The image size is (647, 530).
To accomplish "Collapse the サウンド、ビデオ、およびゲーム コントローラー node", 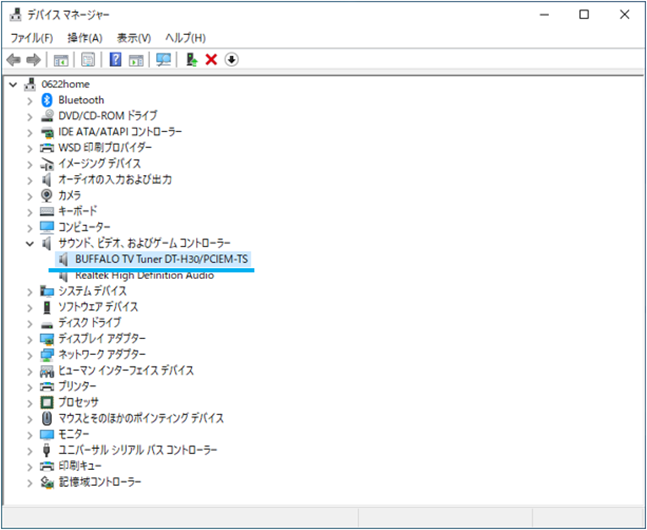I will 30,243.
